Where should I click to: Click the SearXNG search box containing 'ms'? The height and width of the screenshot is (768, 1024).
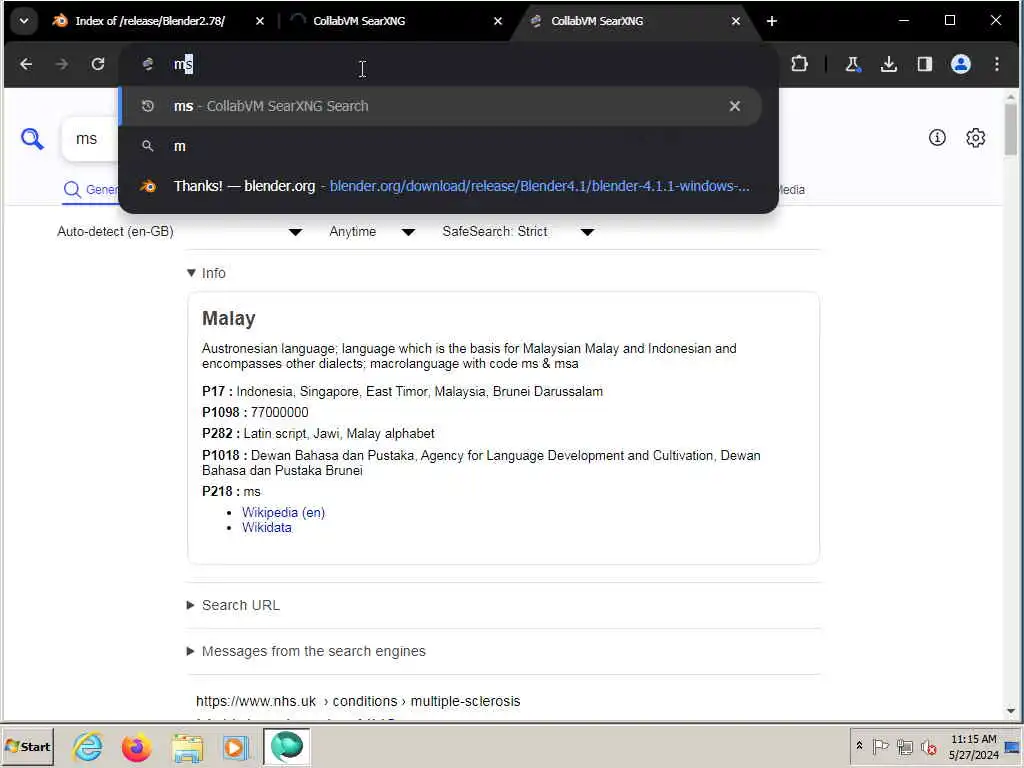click(91, 138)
